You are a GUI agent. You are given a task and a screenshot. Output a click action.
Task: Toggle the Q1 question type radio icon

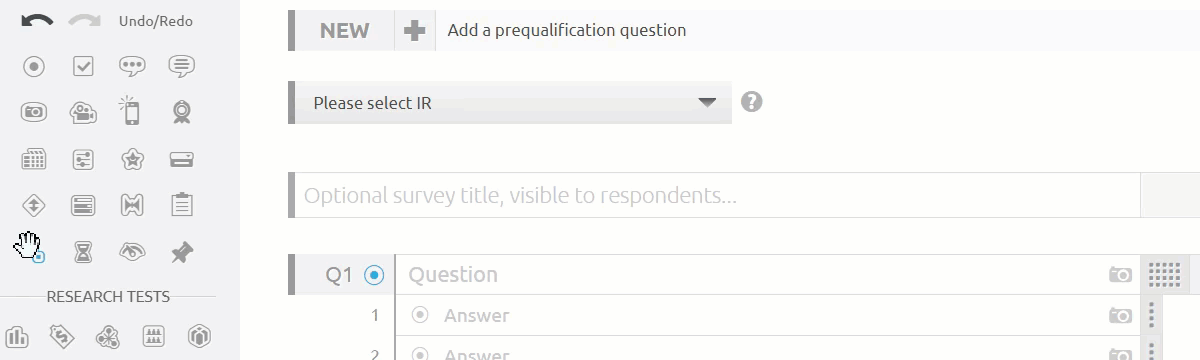click(375, 275)
